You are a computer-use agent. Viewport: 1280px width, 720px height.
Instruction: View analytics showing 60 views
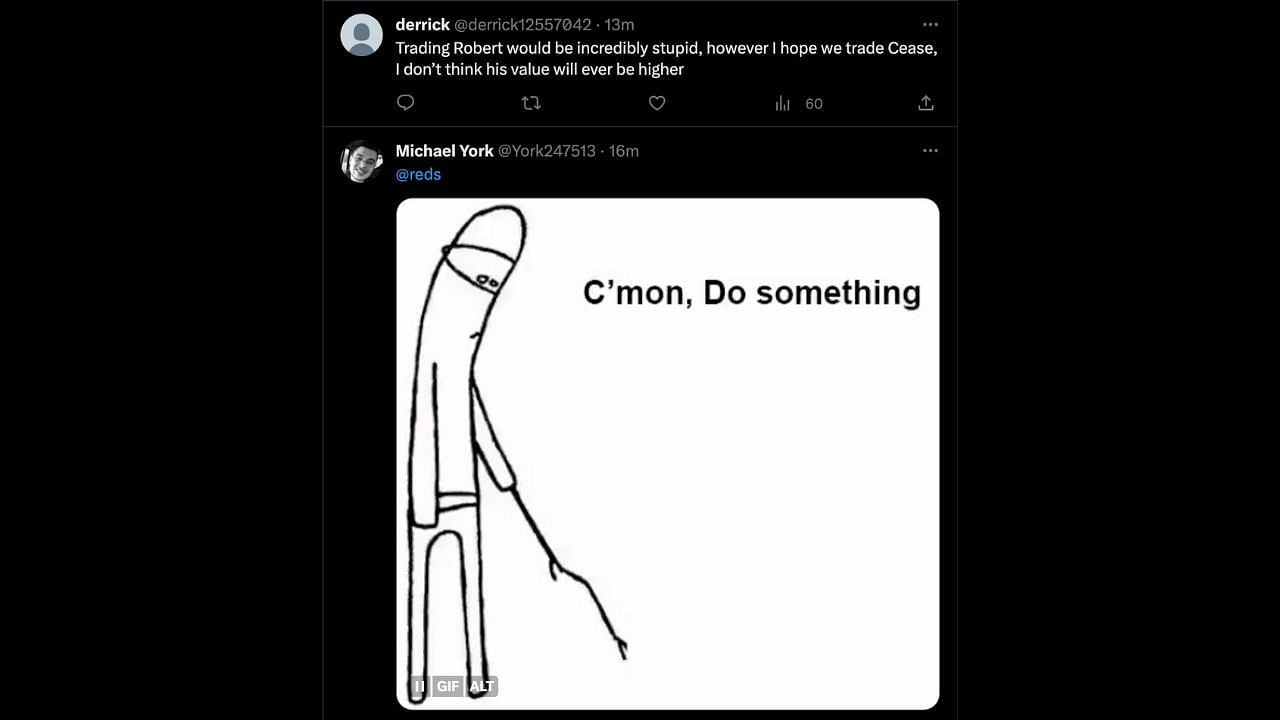[x=798, y=103]
